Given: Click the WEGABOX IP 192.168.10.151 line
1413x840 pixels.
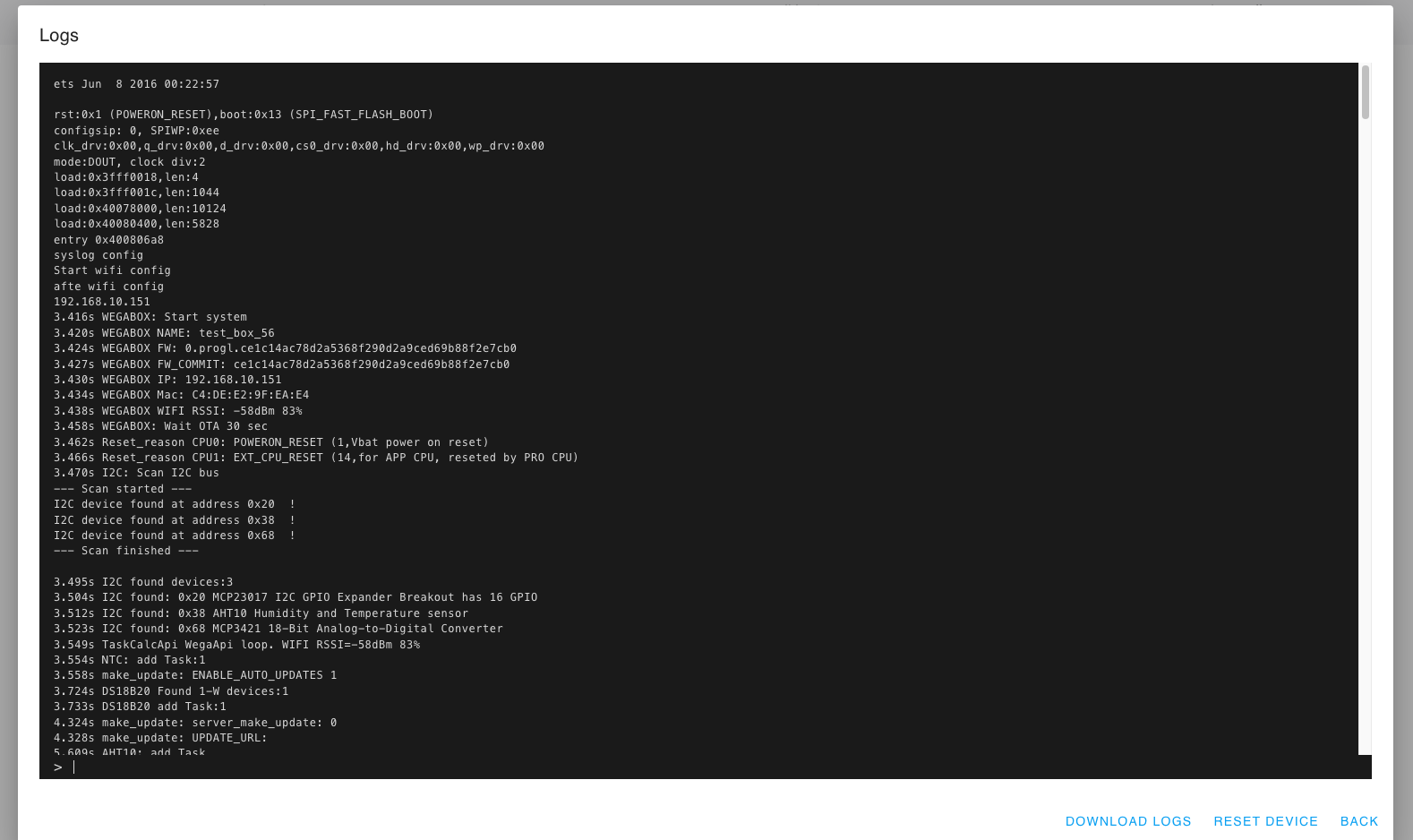Looking at the screenshot, I should coord(167,380).
